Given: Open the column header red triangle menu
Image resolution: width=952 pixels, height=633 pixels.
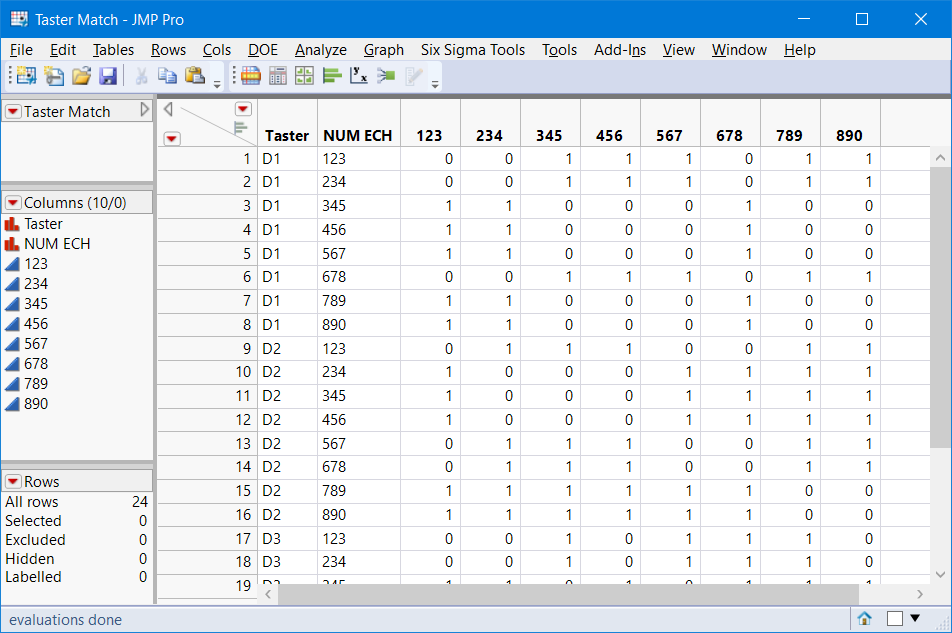Looking at the screenshot, I should pos(243,109).
